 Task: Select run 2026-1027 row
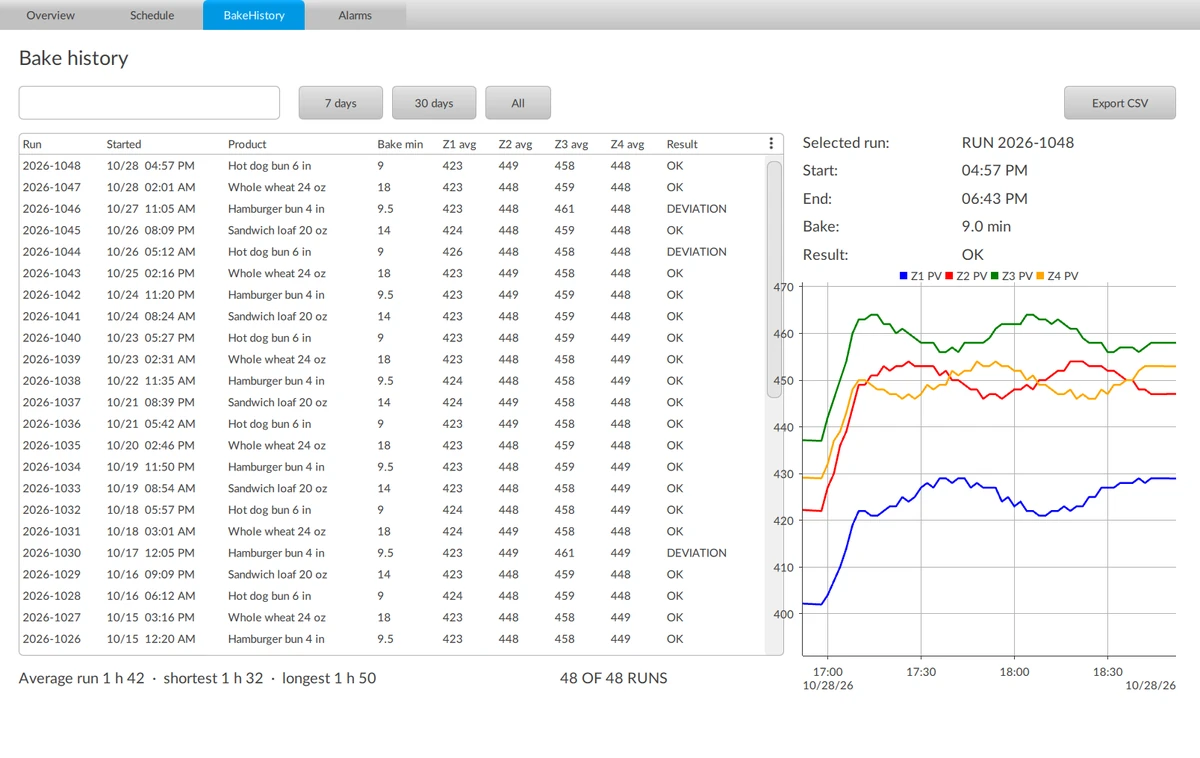tap(392, 617)
